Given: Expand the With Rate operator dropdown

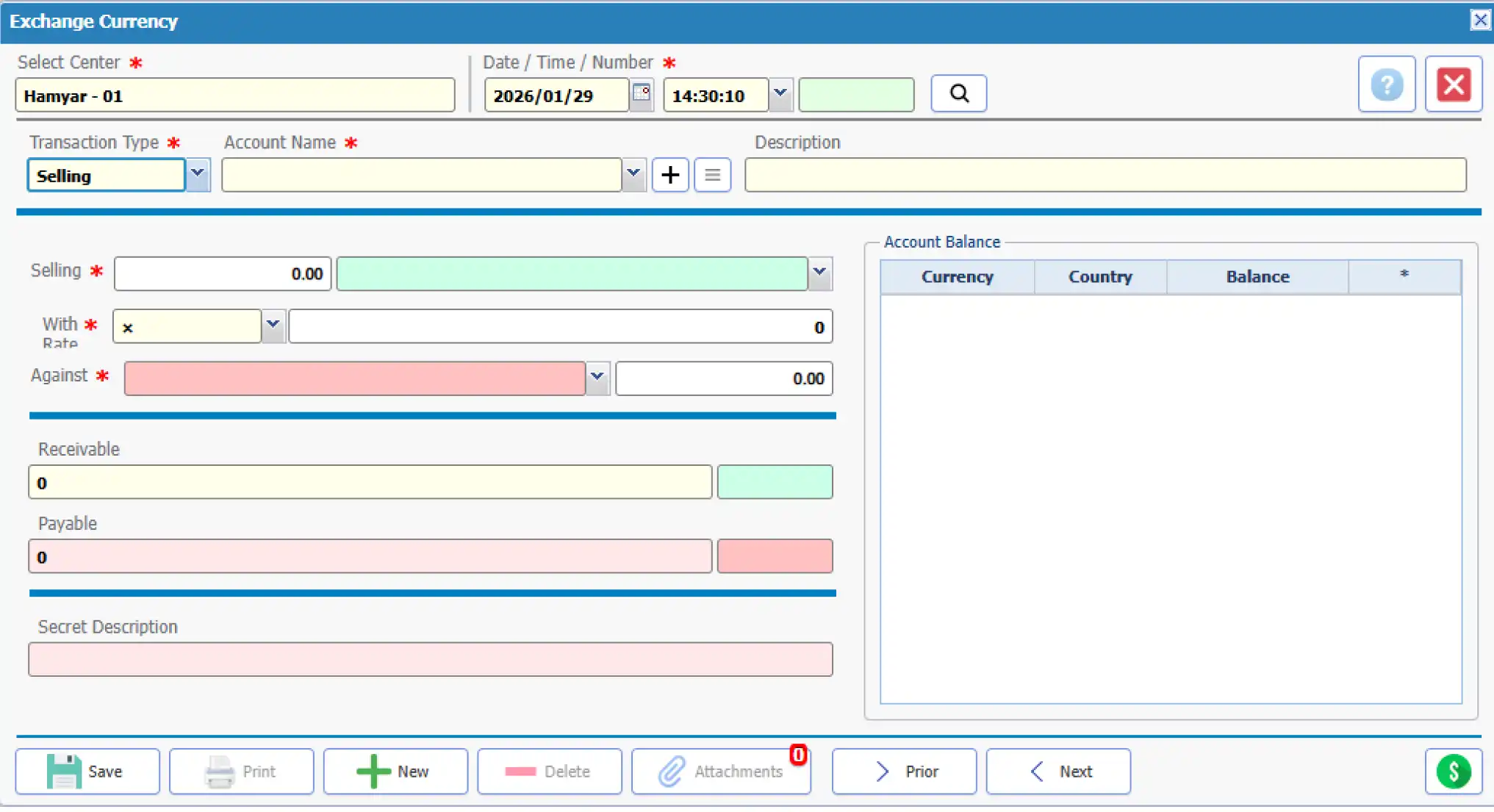Looking at the screenshot, I should pyautogui.click(x=273, y=326).
